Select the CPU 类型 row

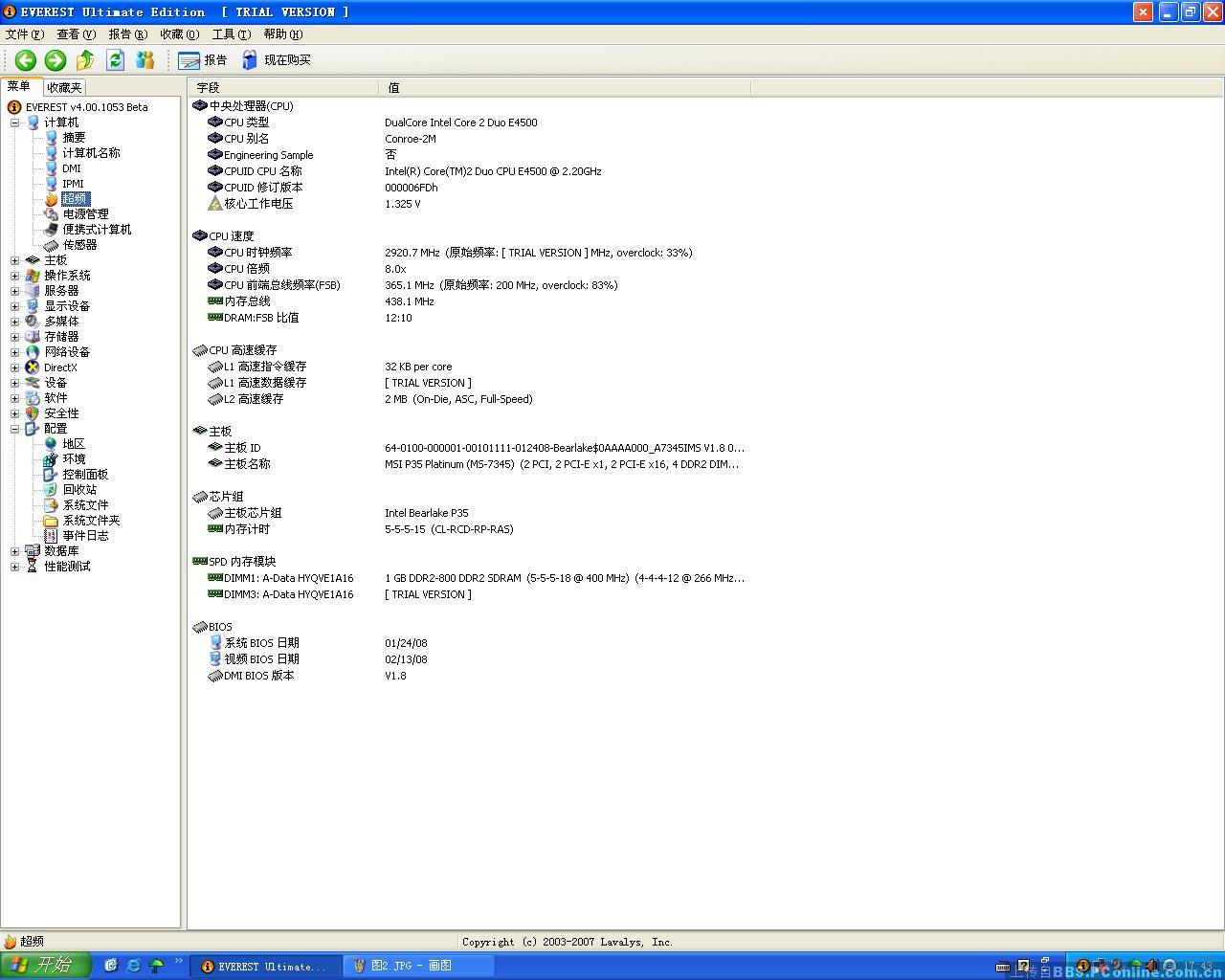[x=469, y=122]
